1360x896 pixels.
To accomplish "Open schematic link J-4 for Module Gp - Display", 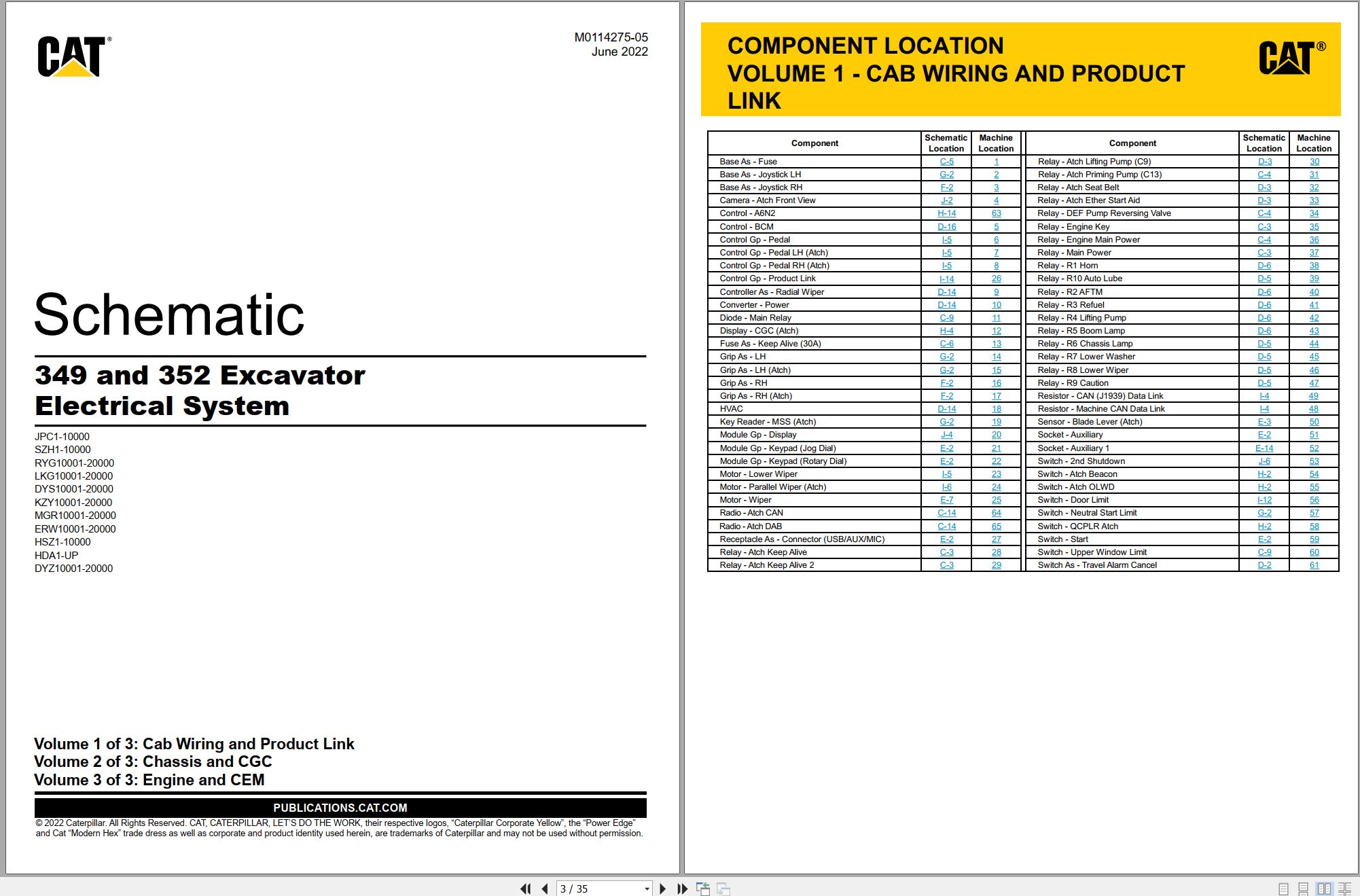I will (946, 435).
